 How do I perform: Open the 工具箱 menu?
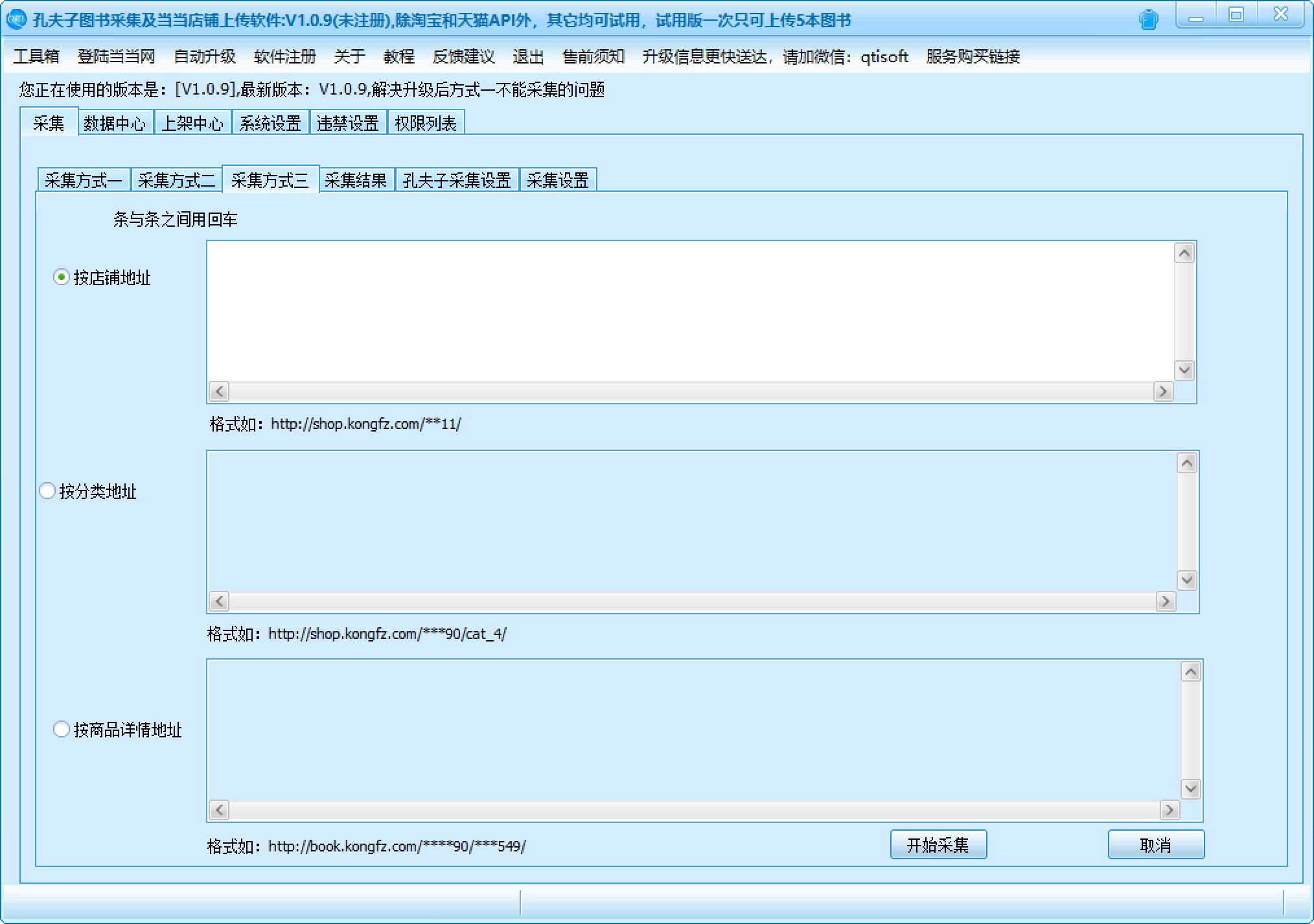tap(36, 57)
